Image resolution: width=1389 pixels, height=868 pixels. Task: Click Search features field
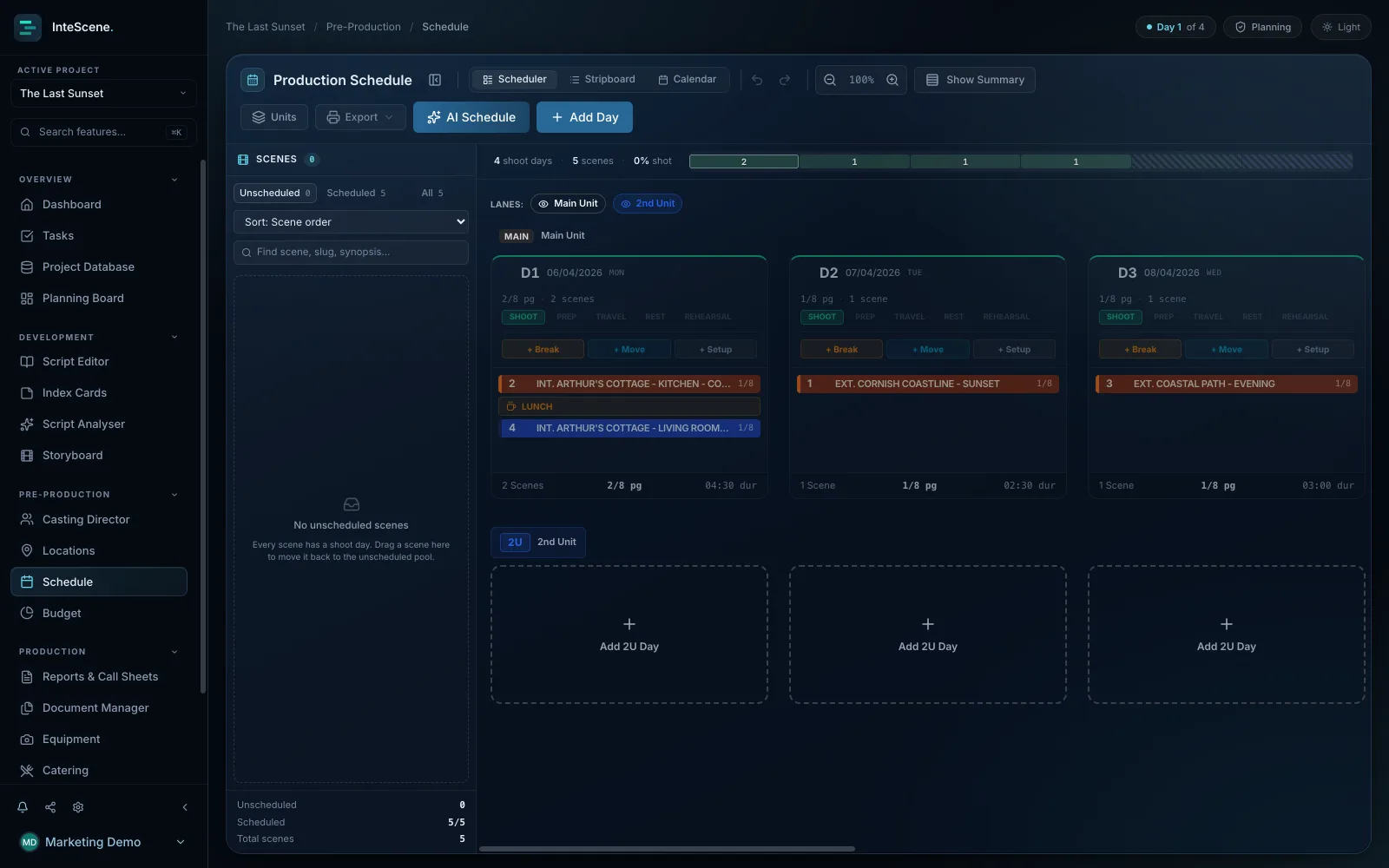[103, 132]
